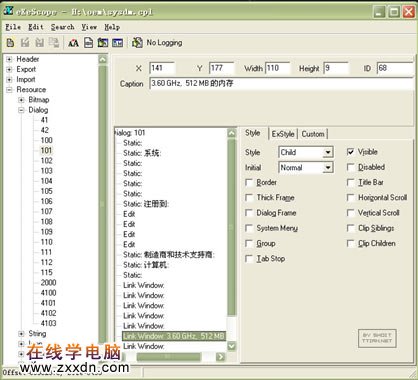Click the Height input field
This screenshot has height=380, width=418.
tap(336, 68)
